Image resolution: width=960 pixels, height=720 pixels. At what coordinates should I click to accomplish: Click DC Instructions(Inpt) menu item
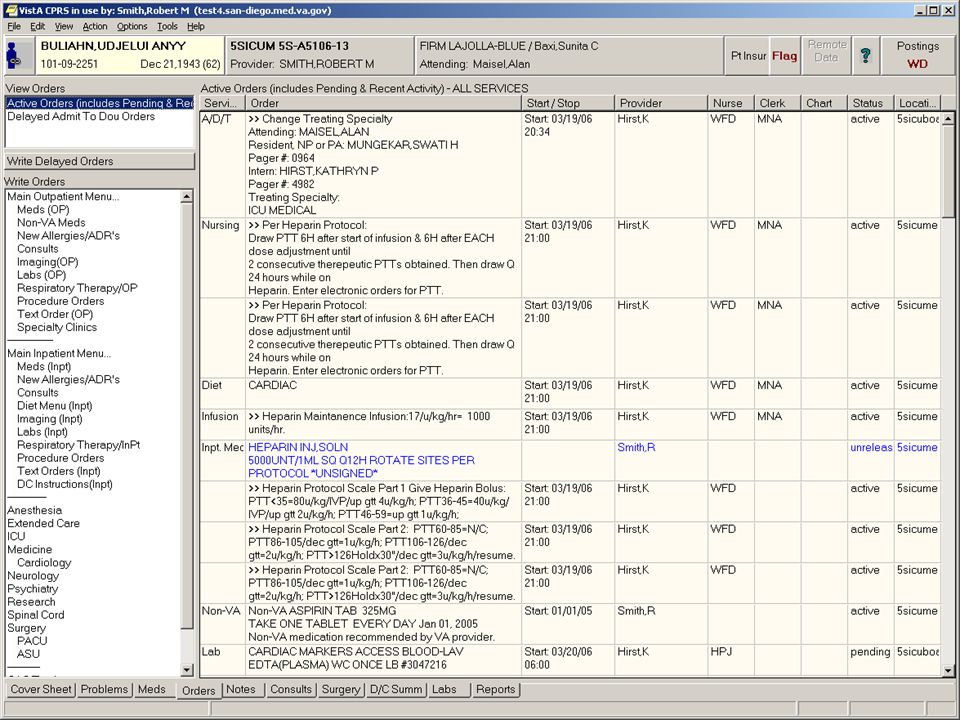coord(65,484)
